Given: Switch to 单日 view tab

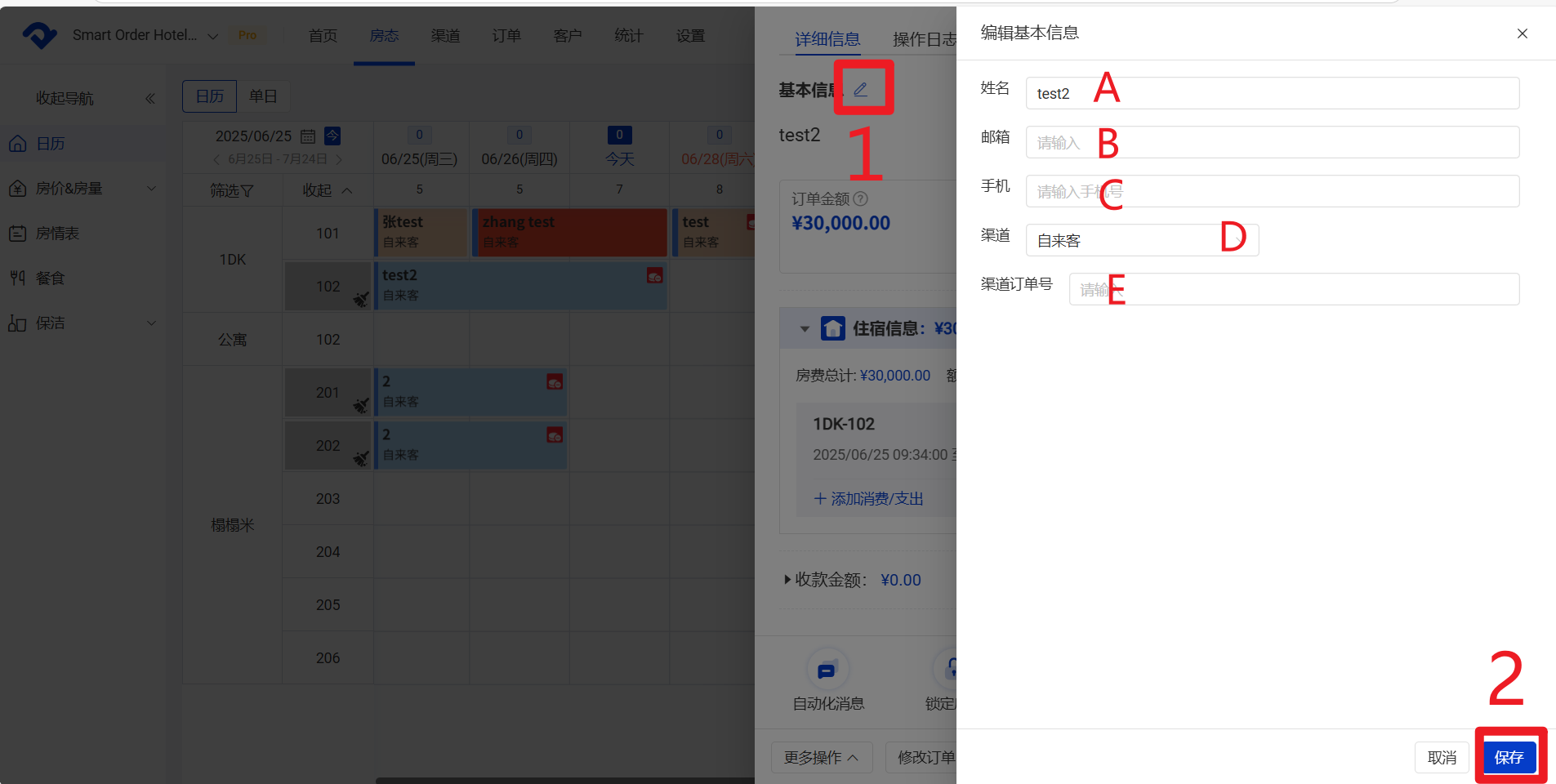Looking at the screenshot, I should click(x=263, y=96).
